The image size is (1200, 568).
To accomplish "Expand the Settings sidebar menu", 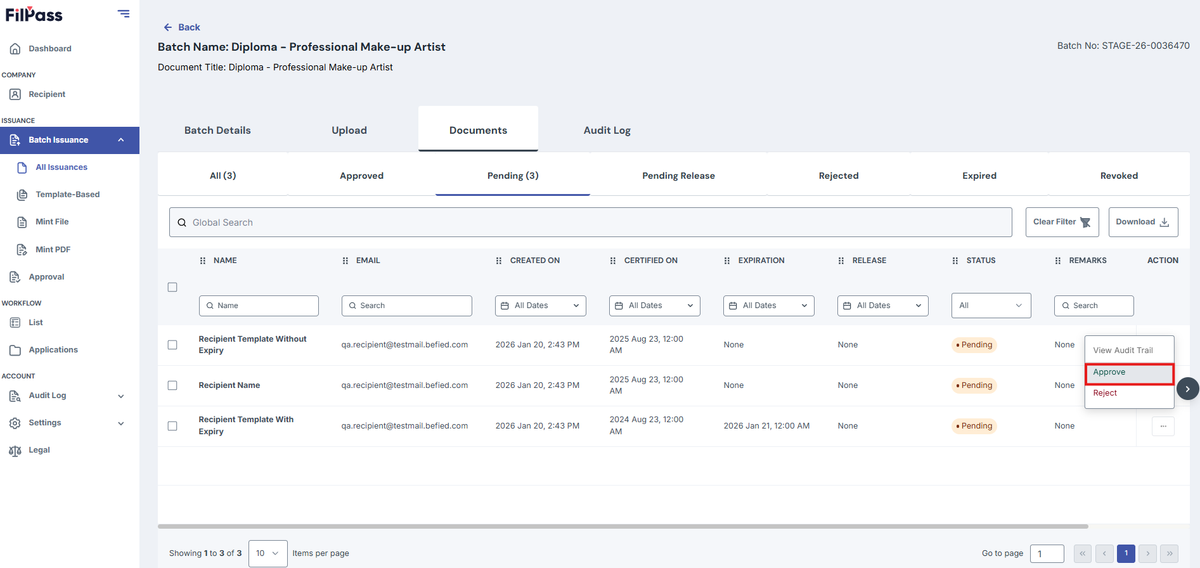I will pyautogui.click(x=65, y=423).
